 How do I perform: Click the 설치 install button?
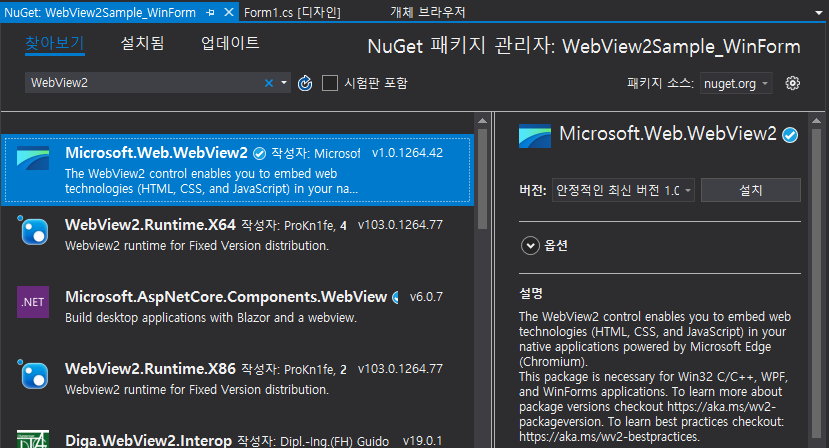click(751, 190)
